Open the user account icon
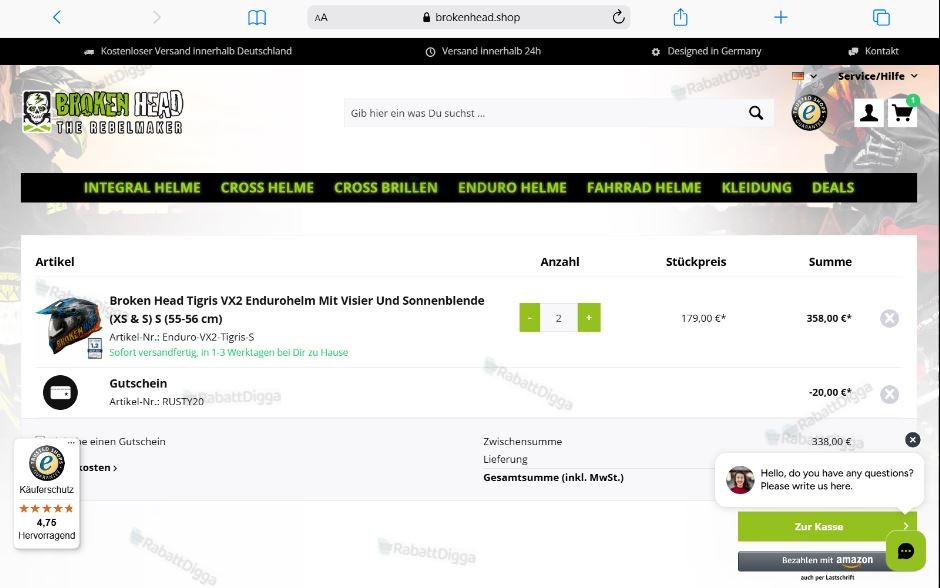Viewport: 940px width, 588px height. click(869, 112)
